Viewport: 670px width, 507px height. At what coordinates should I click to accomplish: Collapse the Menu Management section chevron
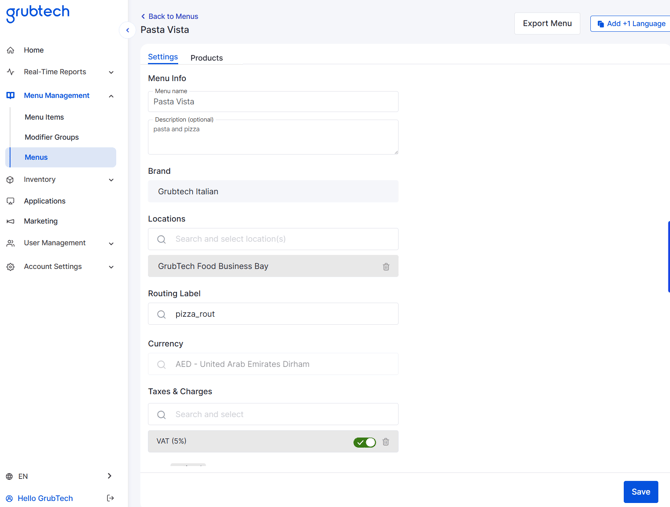[111, 96]
